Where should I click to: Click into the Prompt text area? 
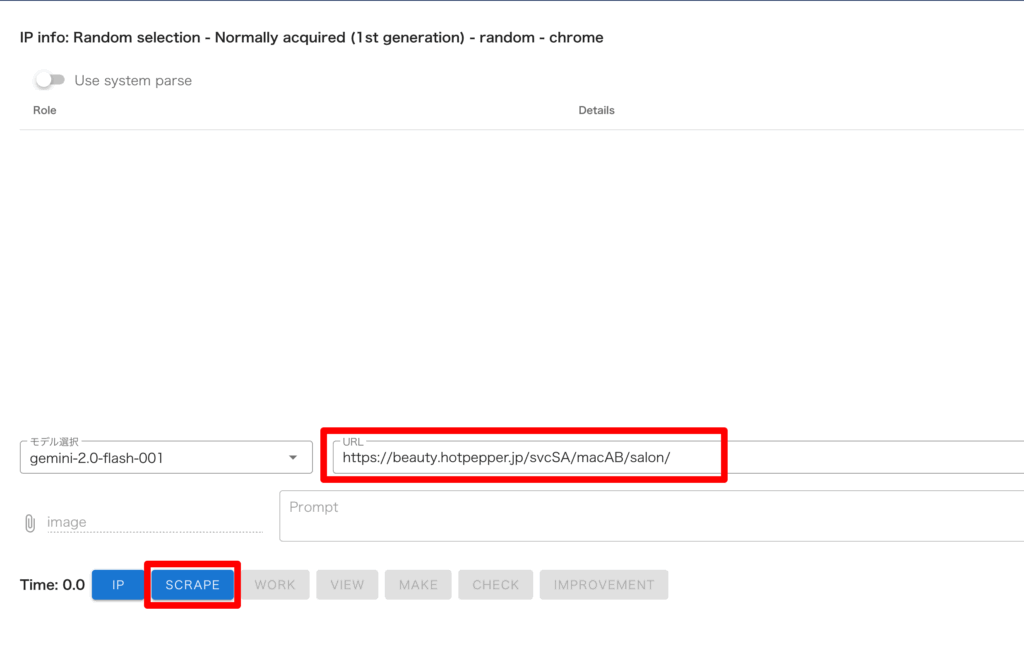tap(650, 516)
